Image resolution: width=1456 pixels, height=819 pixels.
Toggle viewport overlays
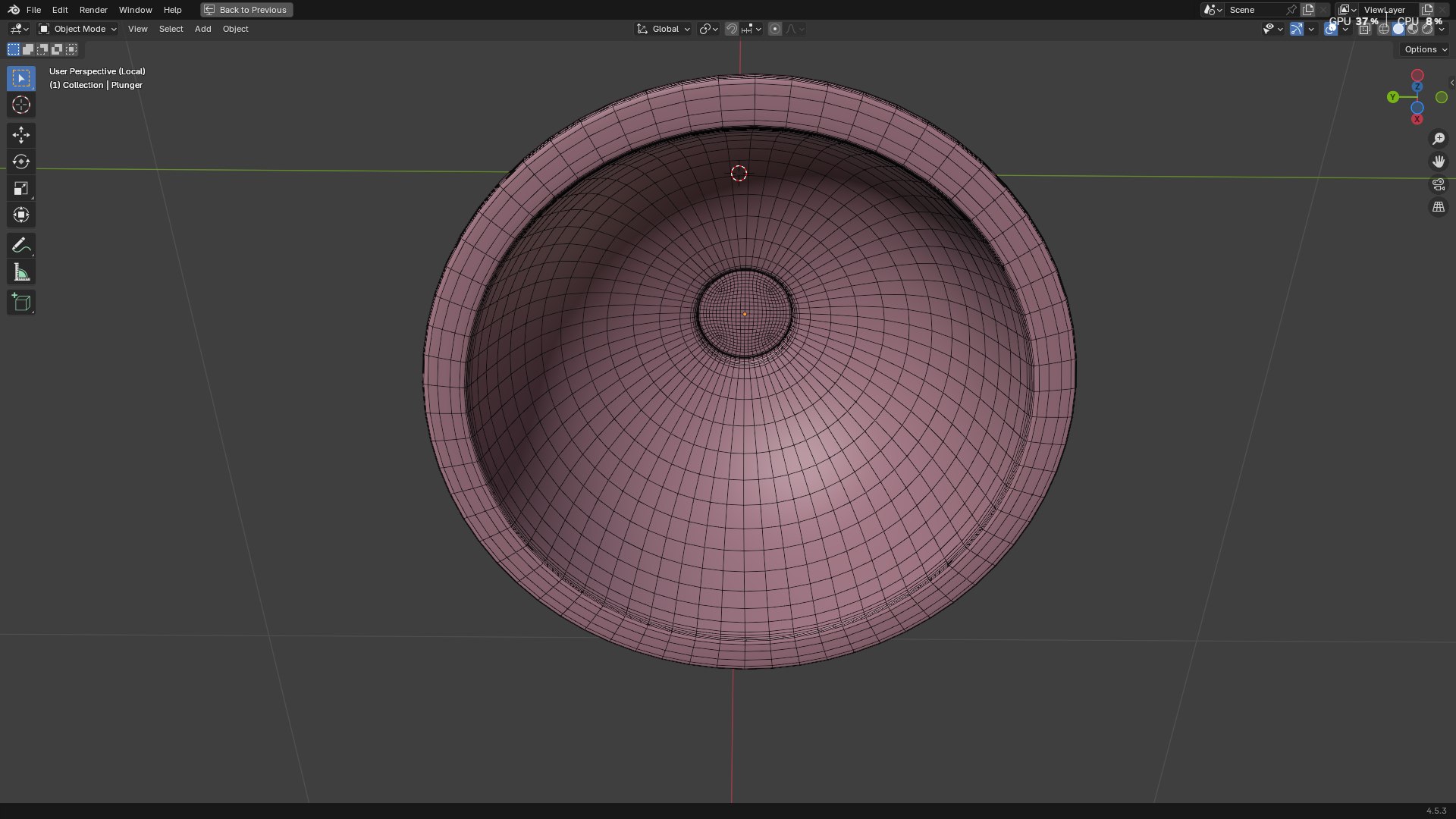click(1331, 29)
